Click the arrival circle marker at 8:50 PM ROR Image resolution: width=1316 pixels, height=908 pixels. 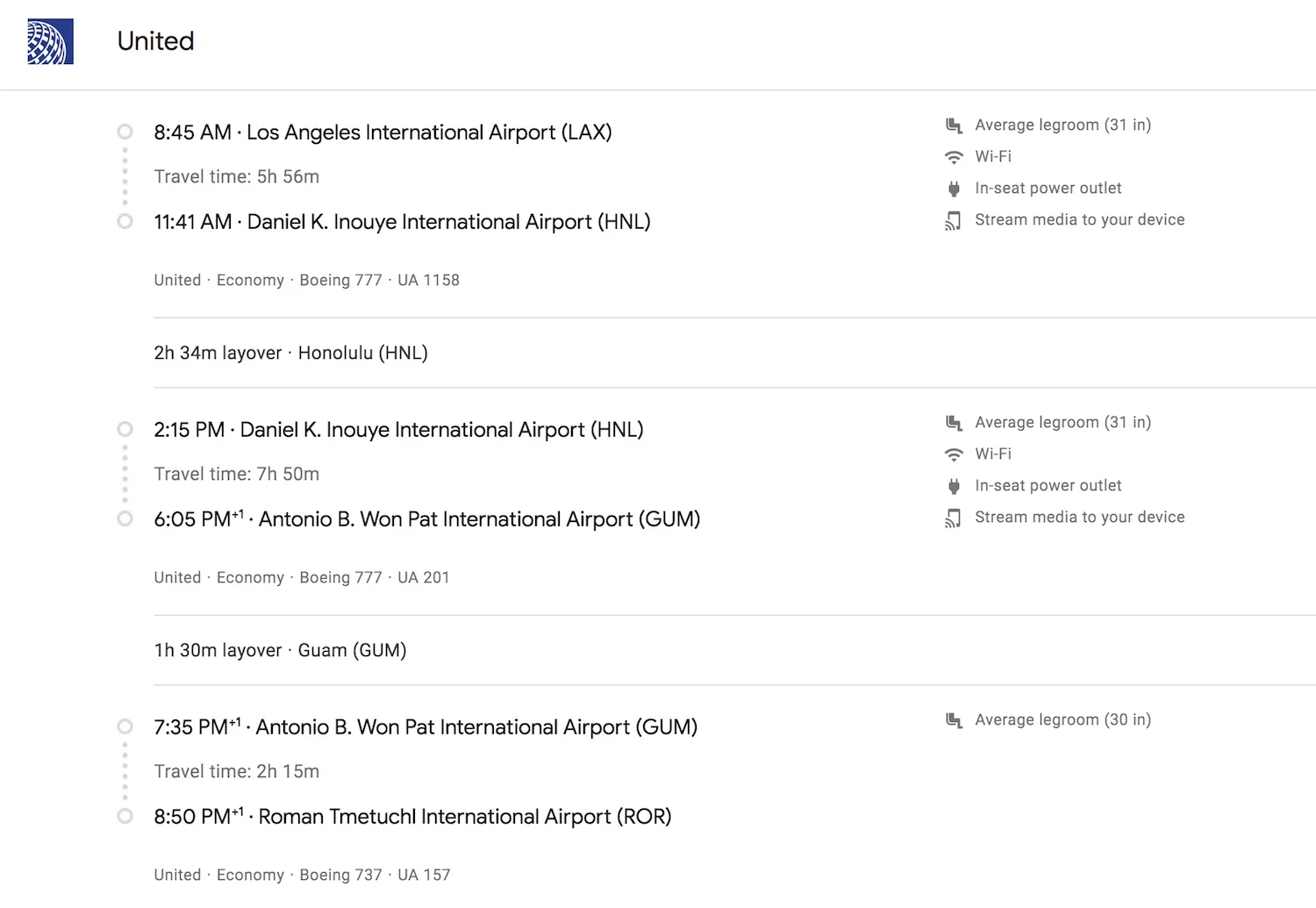[125, 816]
